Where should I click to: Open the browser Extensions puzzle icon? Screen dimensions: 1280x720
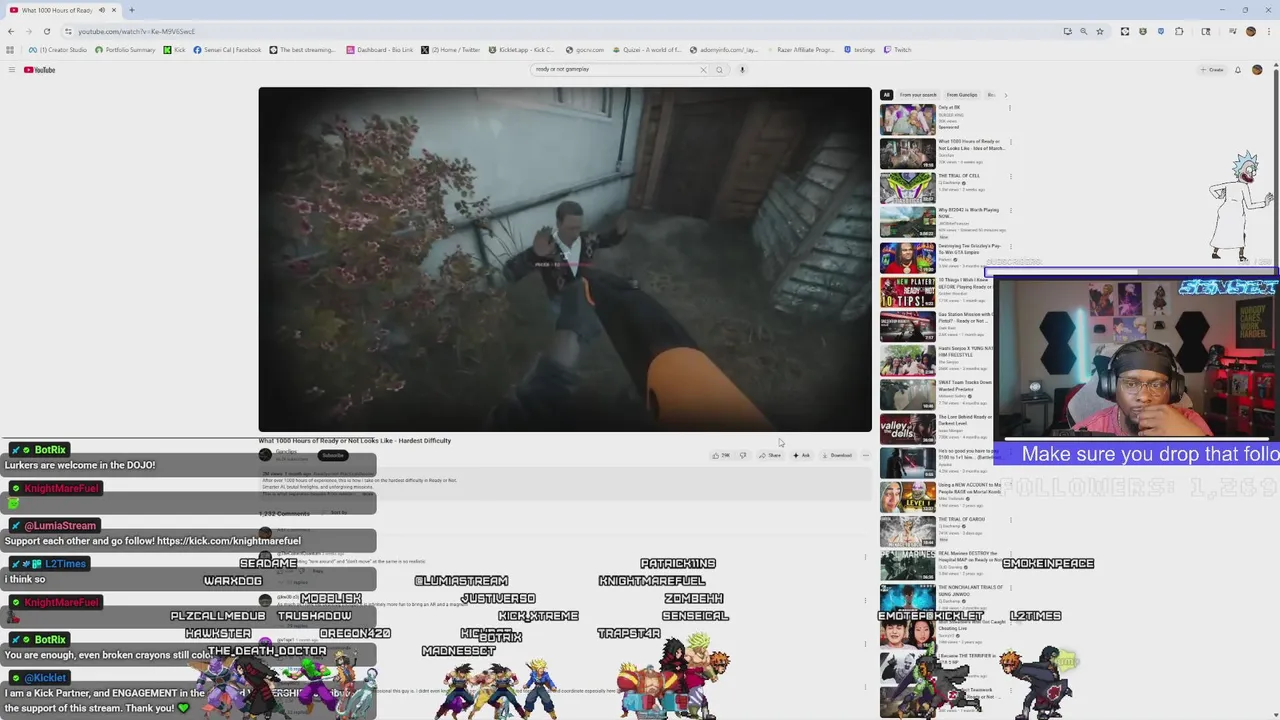click(x=1179, y=31)
